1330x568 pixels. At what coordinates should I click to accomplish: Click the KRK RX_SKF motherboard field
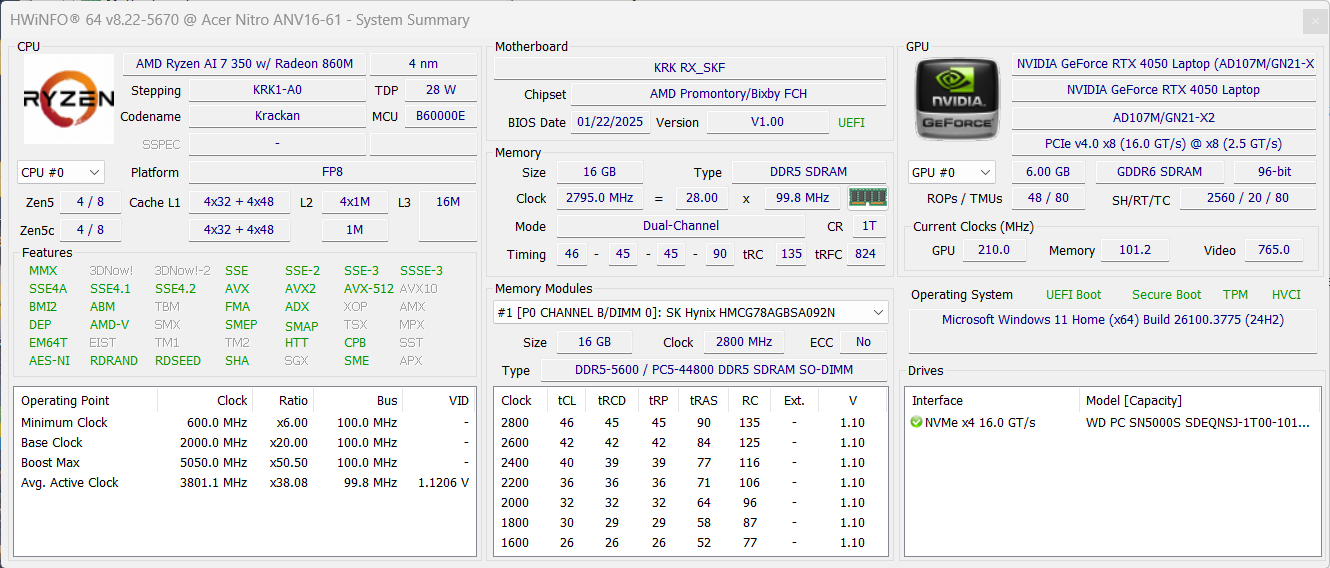(690, 68)
